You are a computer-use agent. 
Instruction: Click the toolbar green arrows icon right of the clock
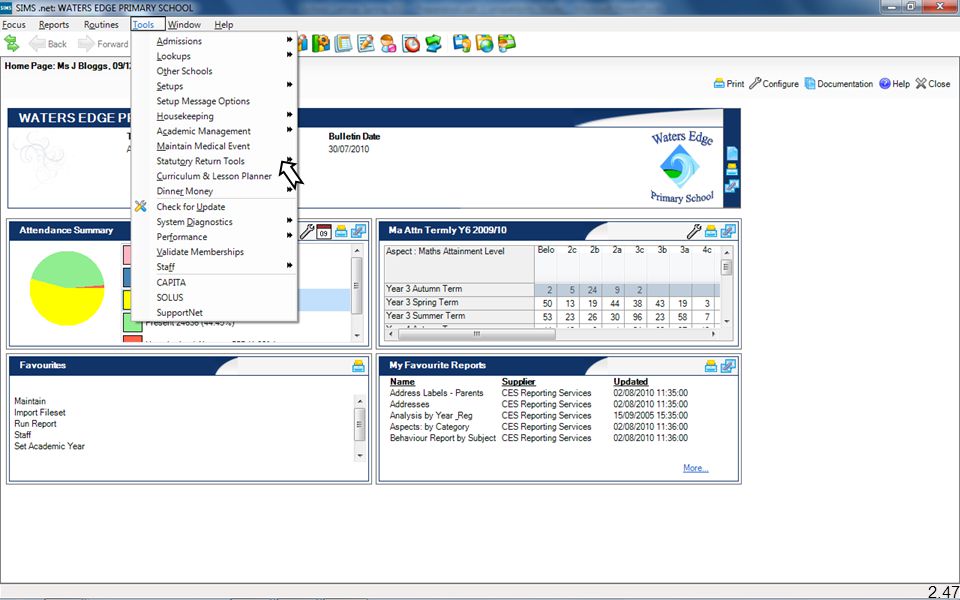433,43
